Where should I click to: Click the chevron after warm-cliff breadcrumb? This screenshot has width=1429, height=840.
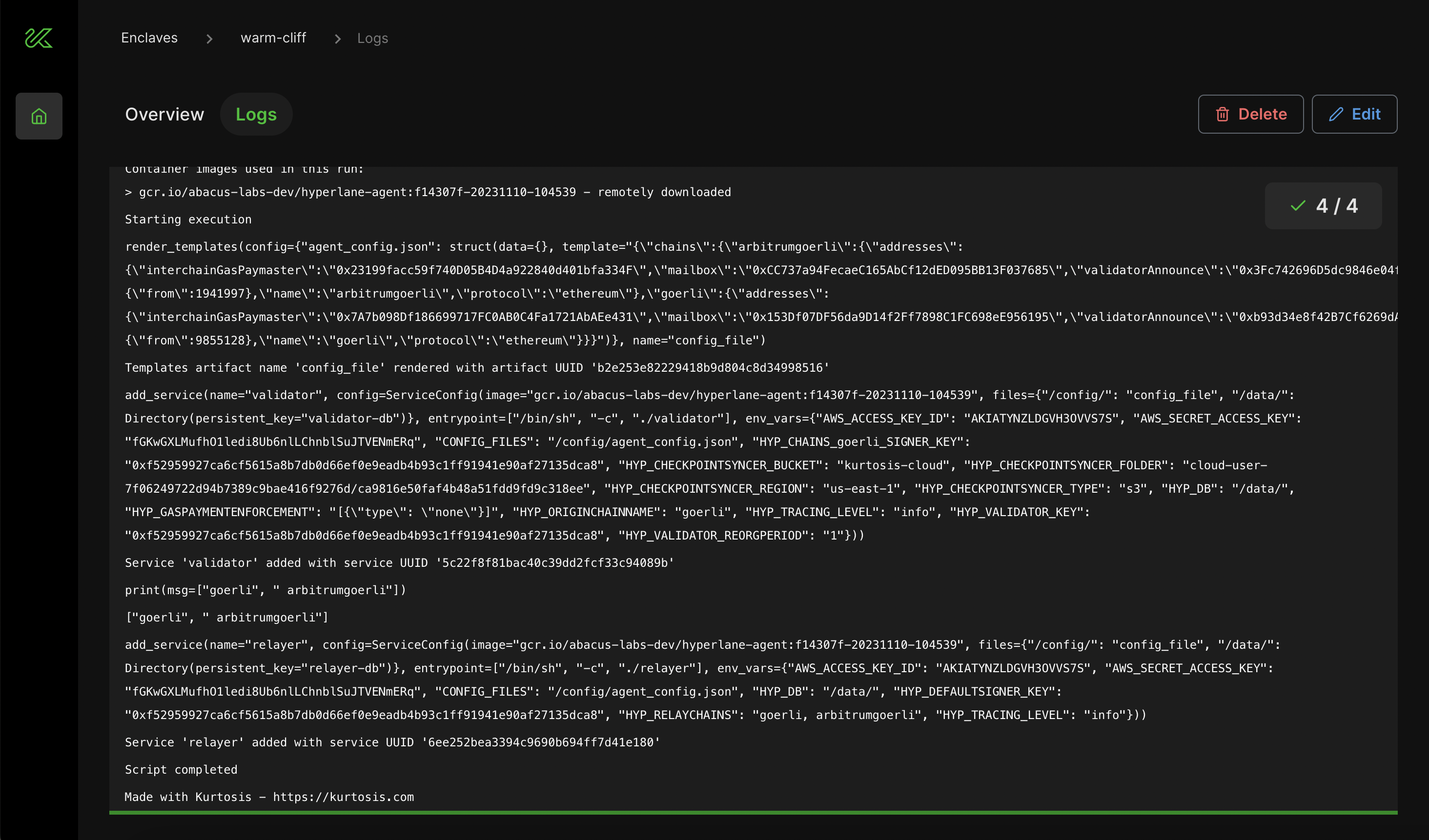[x=337, y=39]
